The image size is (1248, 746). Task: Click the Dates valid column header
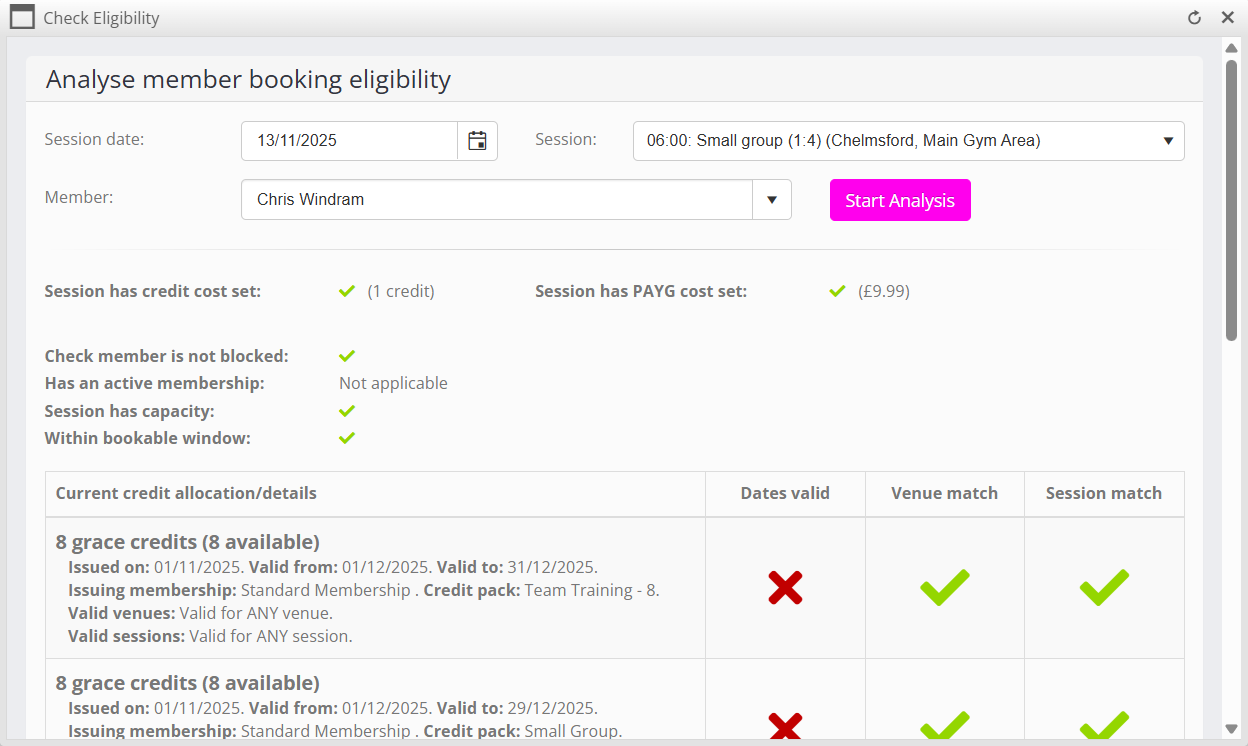click(785, 493)
